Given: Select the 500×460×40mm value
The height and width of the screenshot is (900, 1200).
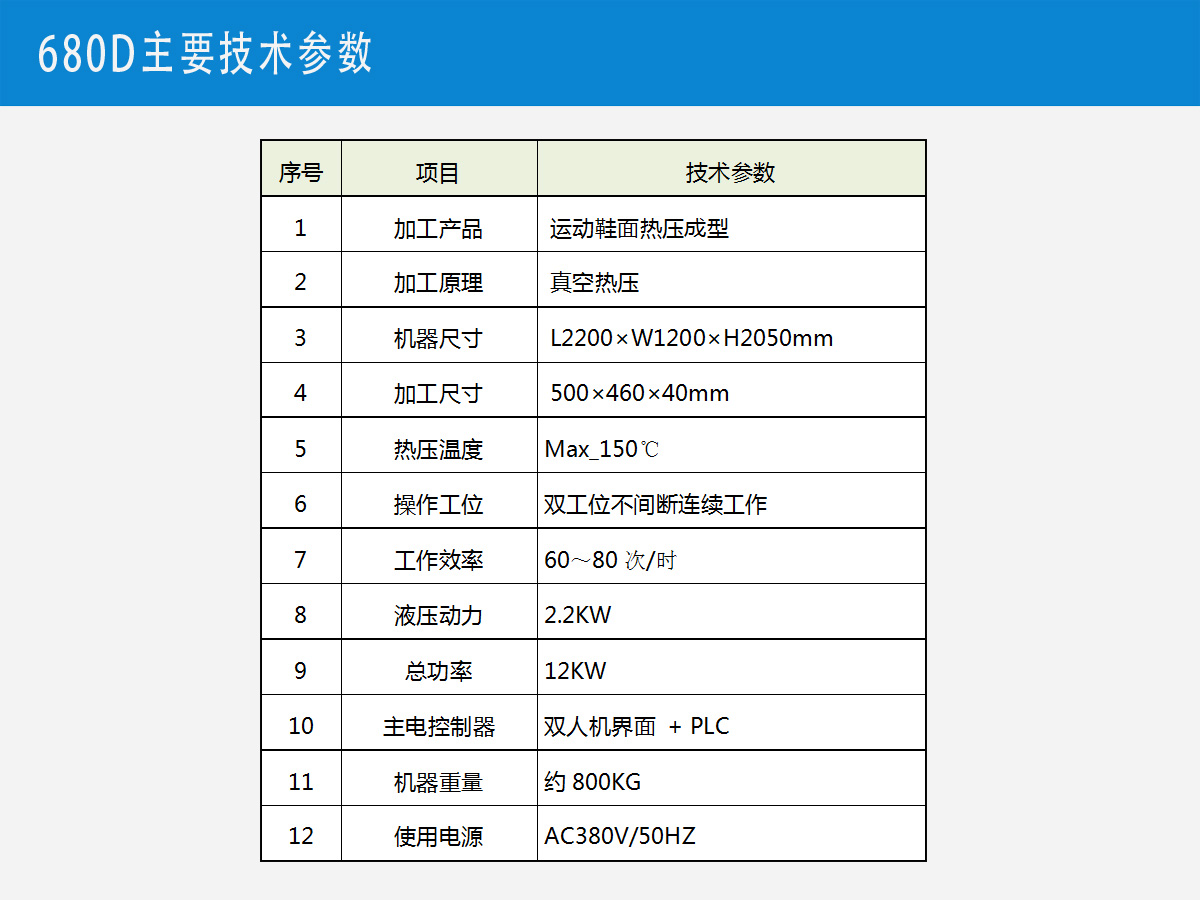Looking at the screenshot, I should pos(639,393).
